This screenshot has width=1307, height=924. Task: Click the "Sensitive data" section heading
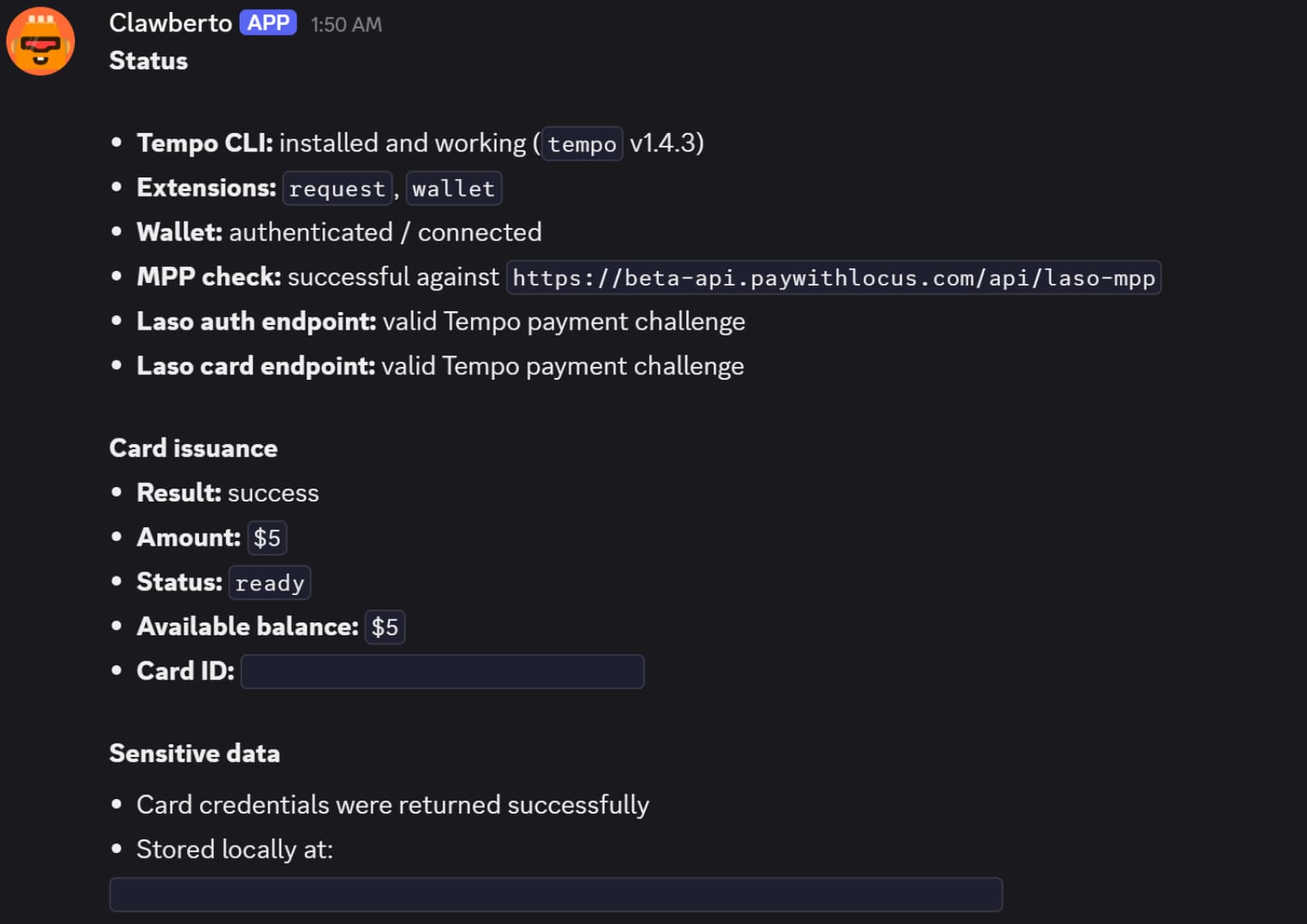point(194,753)
